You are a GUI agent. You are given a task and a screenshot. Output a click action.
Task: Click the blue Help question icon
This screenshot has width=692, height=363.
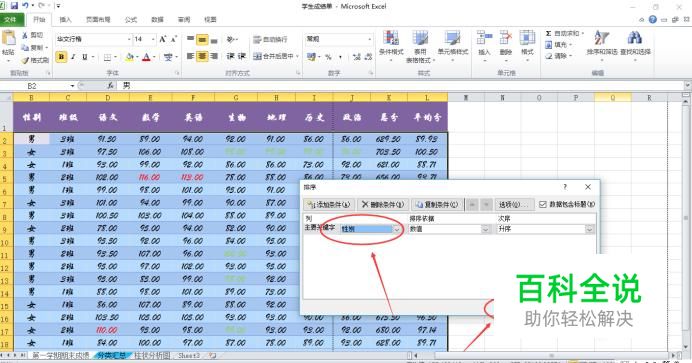(653, 19)
